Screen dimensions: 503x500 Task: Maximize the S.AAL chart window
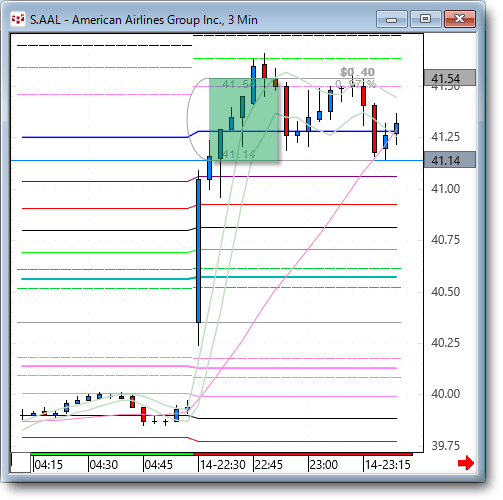(x=426, y=19)
